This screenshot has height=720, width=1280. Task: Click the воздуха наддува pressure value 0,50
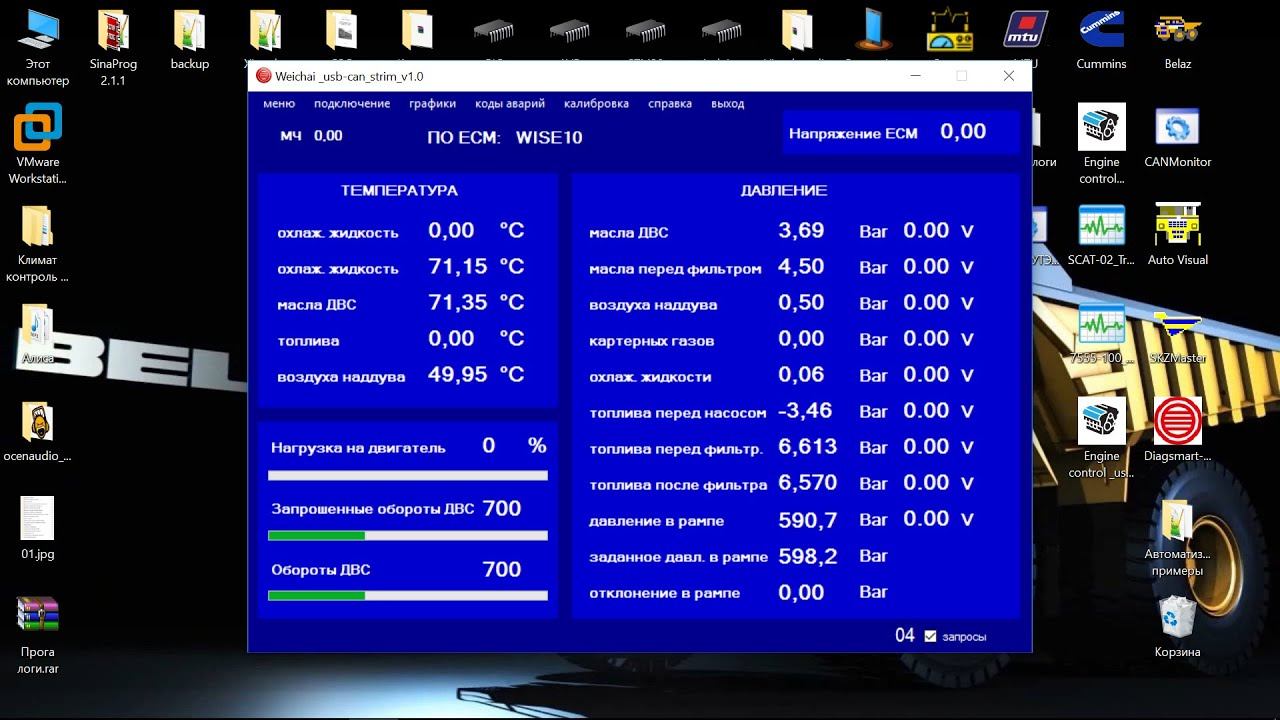801,303
